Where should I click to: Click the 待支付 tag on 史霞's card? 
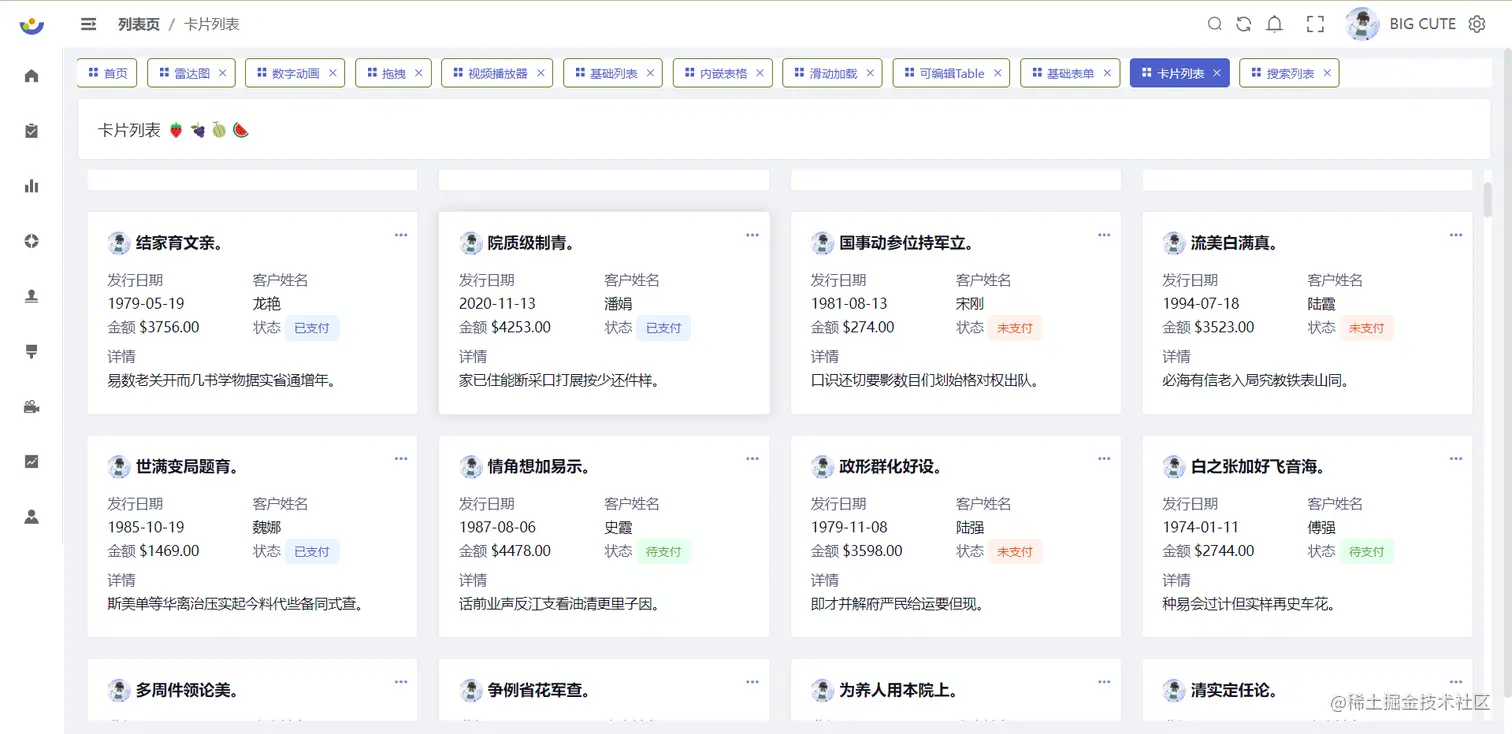pyautogui.click(x=663, y=551)
